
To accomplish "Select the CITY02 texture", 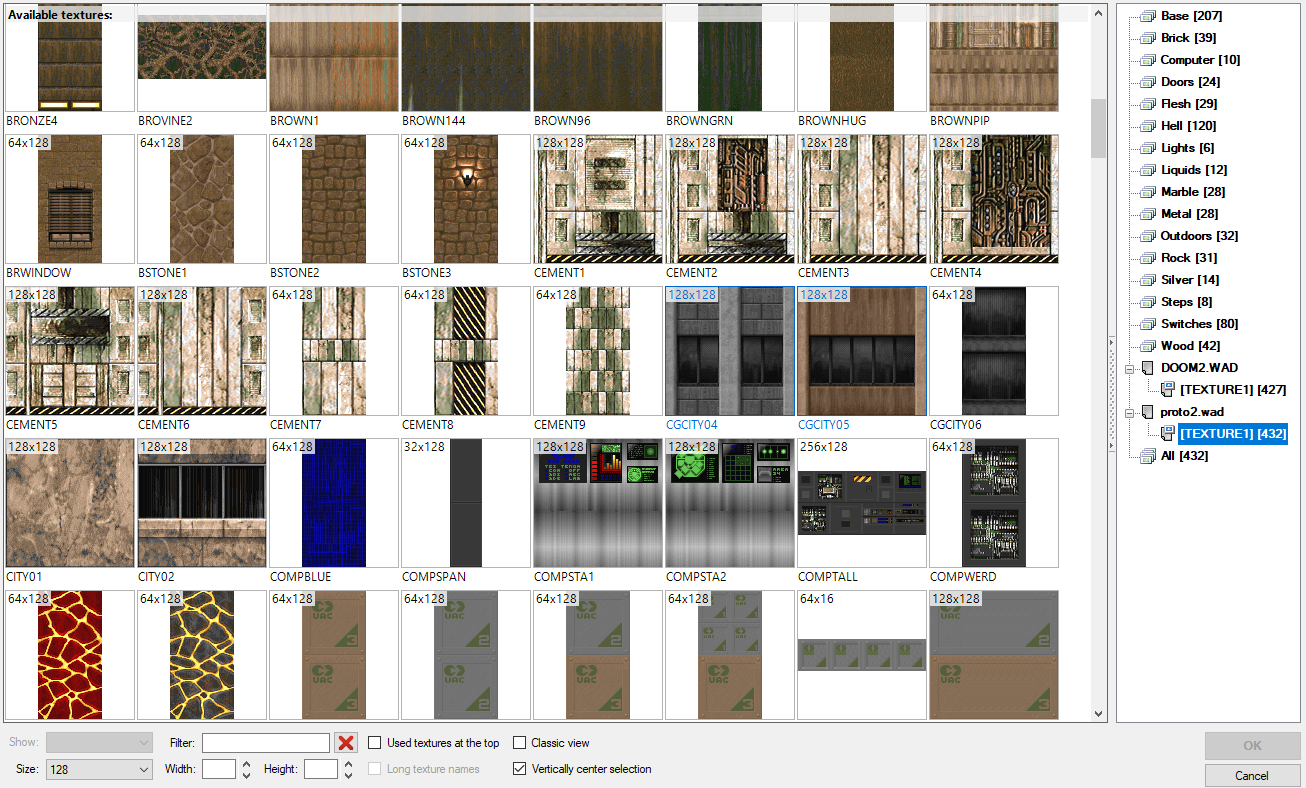I will coord(201,503).
